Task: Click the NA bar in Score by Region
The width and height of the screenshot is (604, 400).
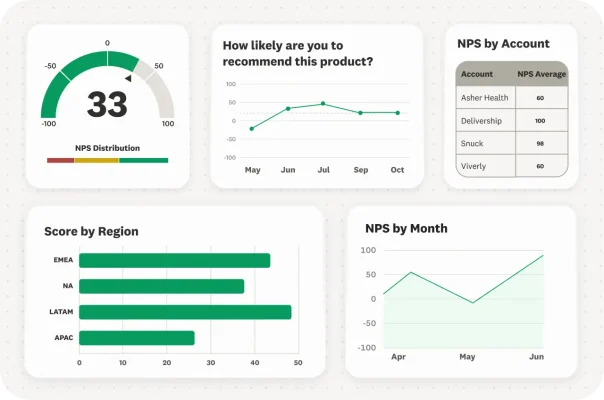Action: (x=161, y=286)
